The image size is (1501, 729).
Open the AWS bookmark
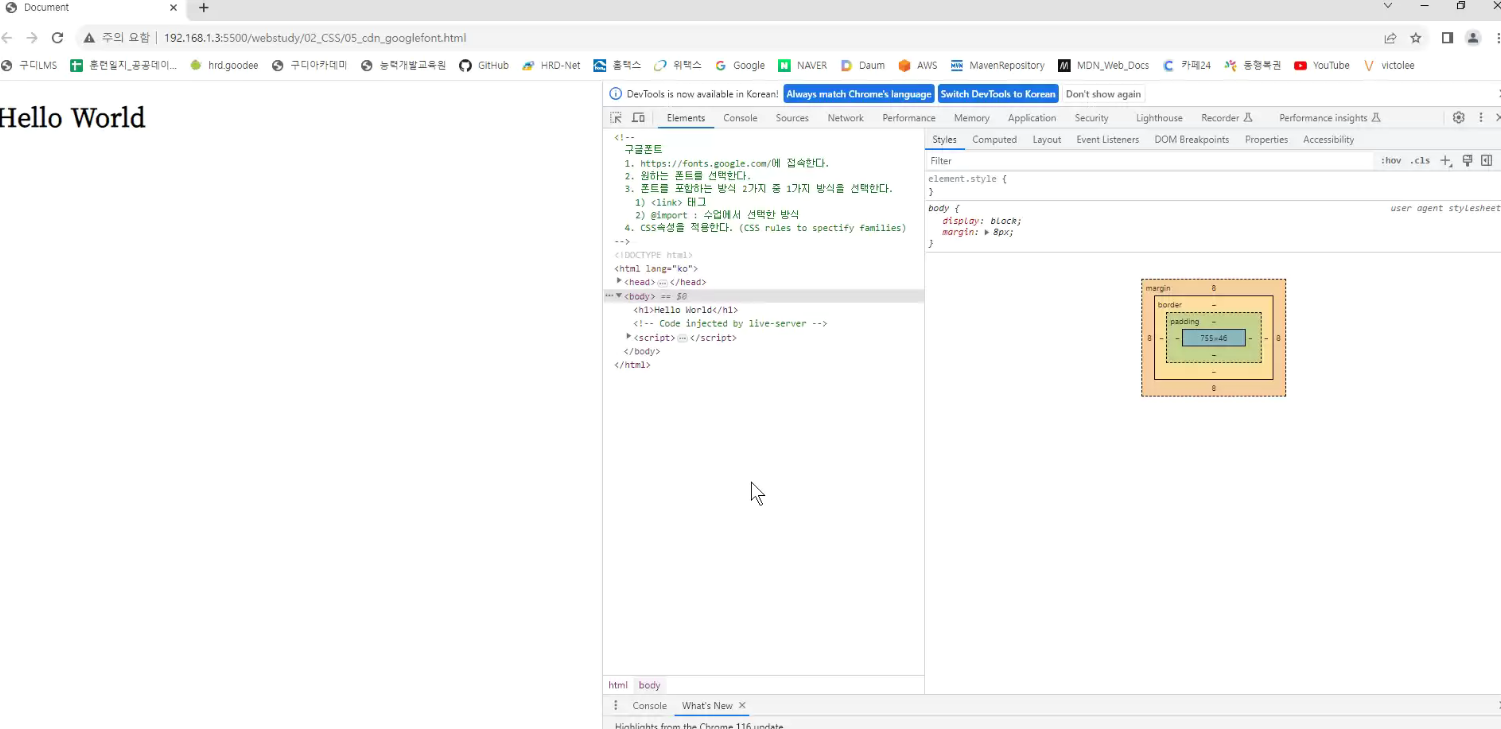(x=918, y=66)
